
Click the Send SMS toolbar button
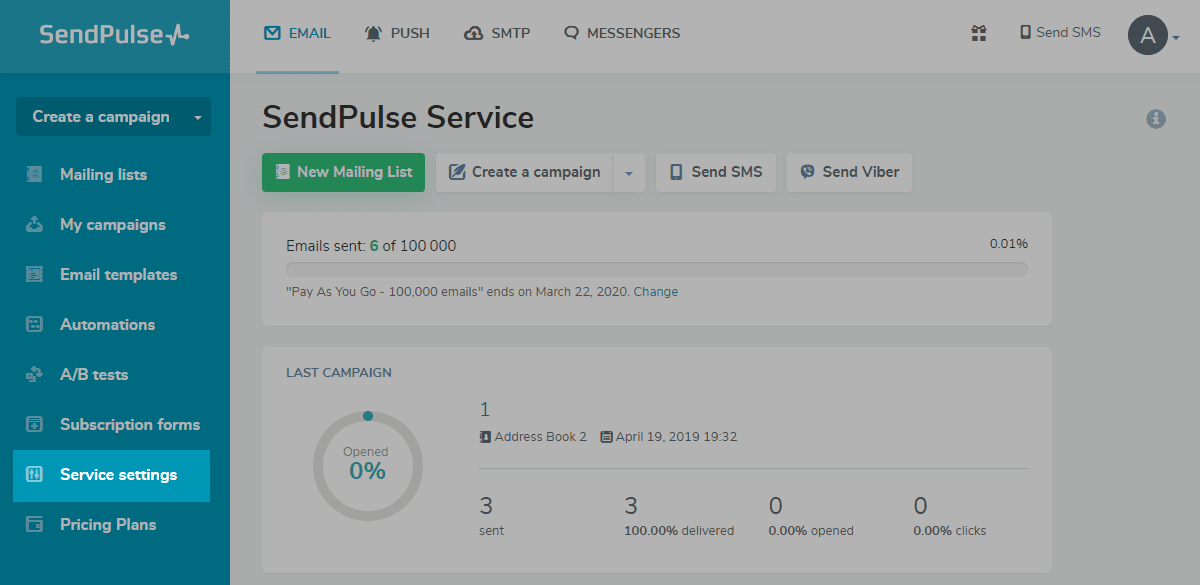(x=715, y=172)
